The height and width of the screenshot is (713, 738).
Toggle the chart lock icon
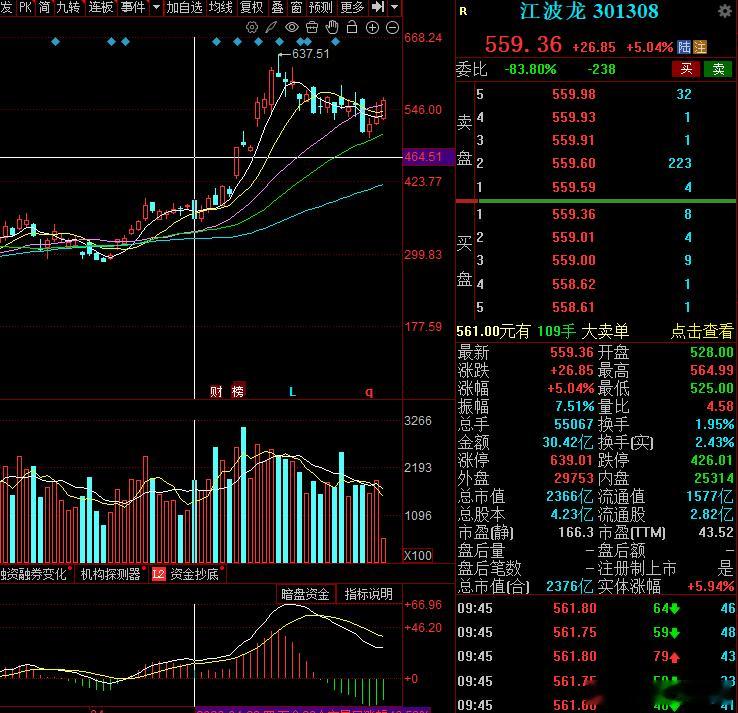(352, 27)
